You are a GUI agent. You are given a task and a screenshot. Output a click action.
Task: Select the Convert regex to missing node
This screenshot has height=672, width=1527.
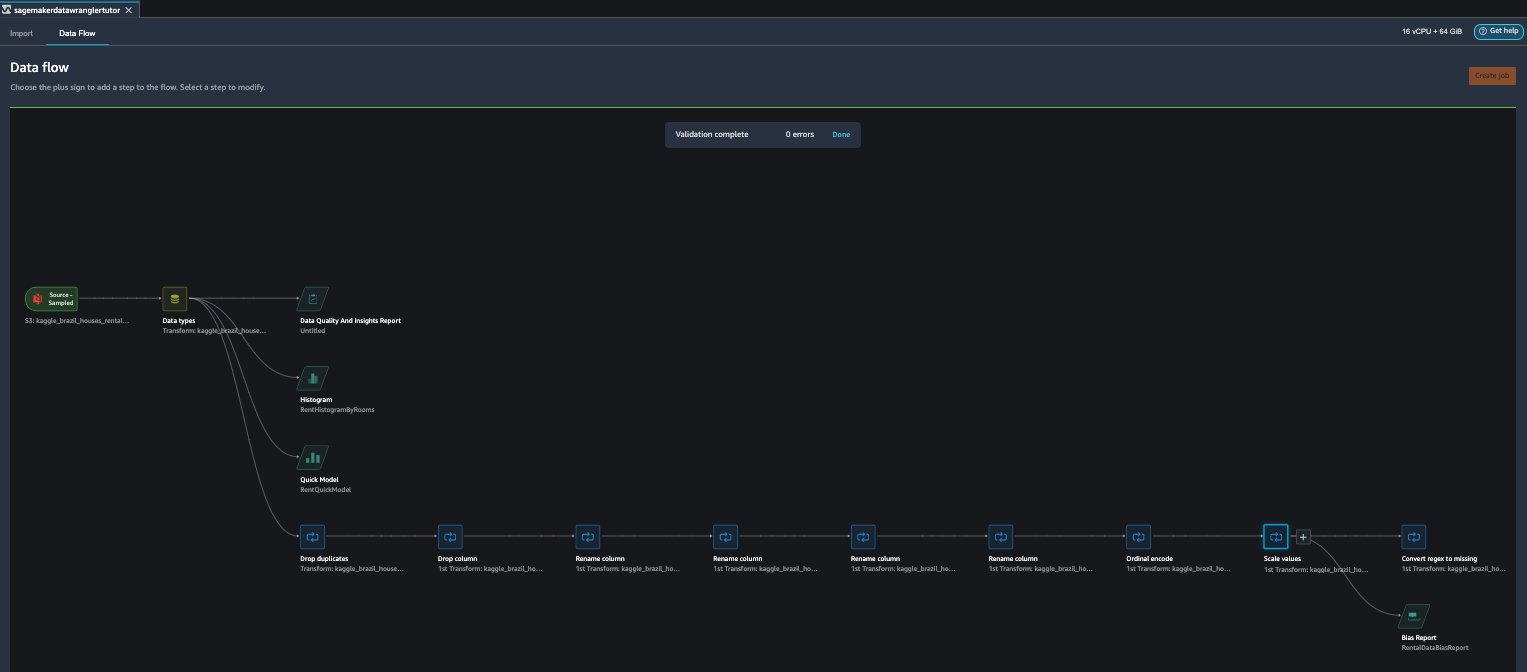tap(1413, 537)
